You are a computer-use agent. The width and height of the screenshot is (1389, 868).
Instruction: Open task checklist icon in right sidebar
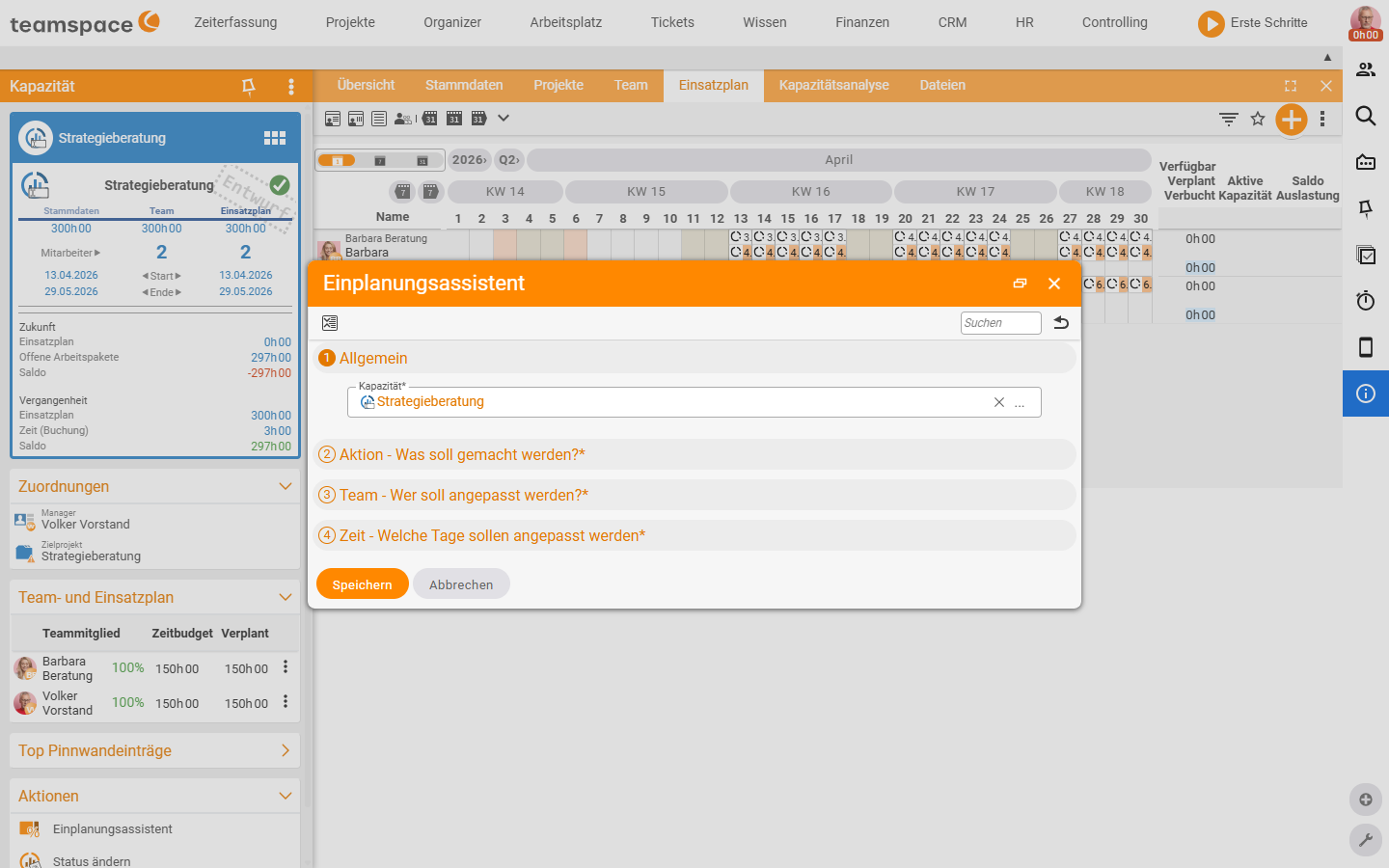point(1366,255)
